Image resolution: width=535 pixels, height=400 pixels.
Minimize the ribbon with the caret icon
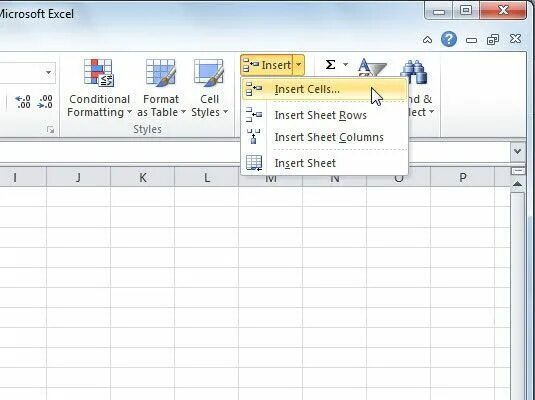(427, 40)
